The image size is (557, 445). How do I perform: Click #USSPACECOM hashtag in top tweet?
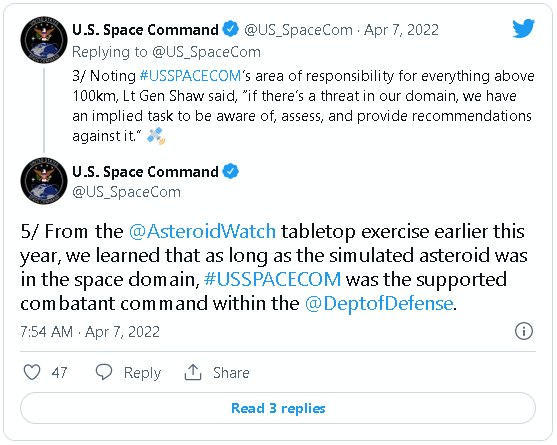pos(191,76)
